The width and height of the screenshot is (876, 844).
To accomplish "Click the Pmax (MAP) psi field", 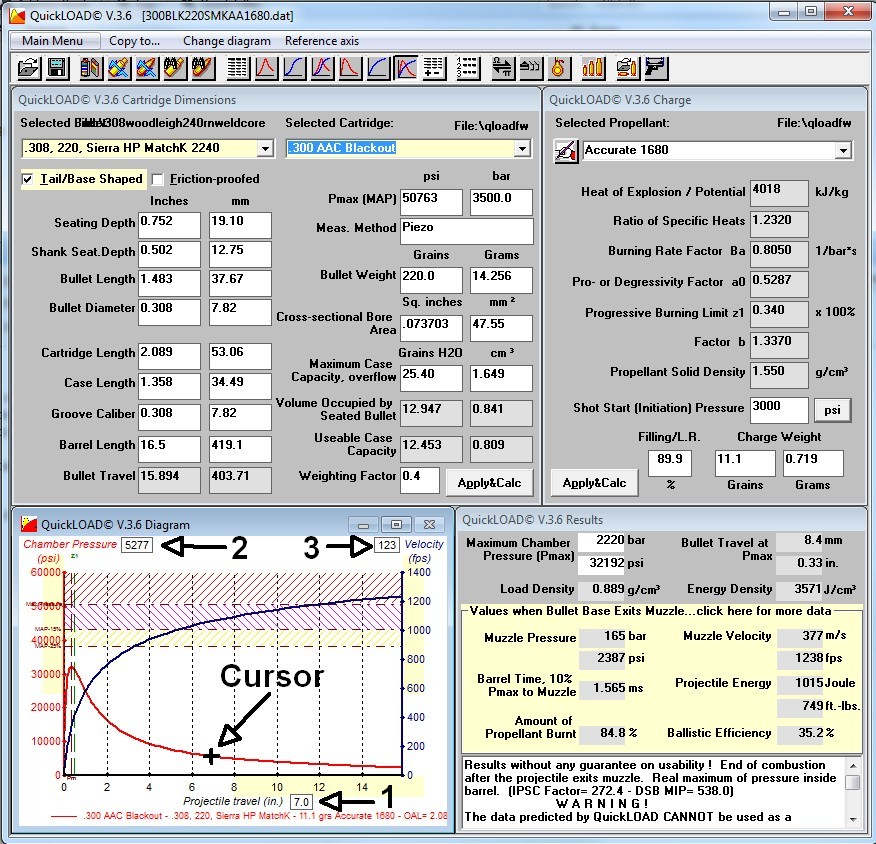I will click(x=432, y=202).
